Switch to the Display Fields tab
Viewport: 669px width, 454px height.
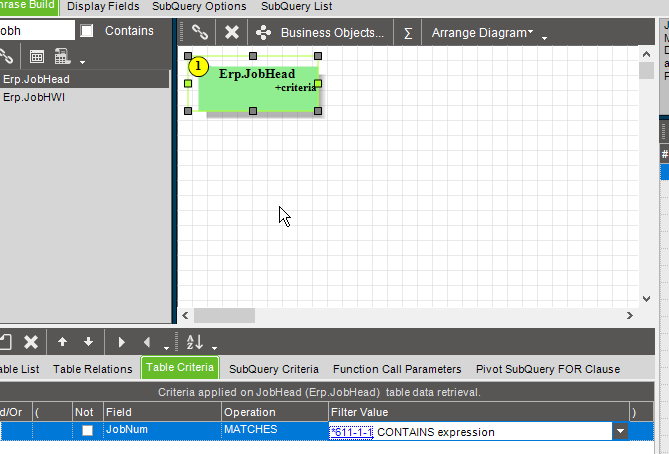click(103, 6)
